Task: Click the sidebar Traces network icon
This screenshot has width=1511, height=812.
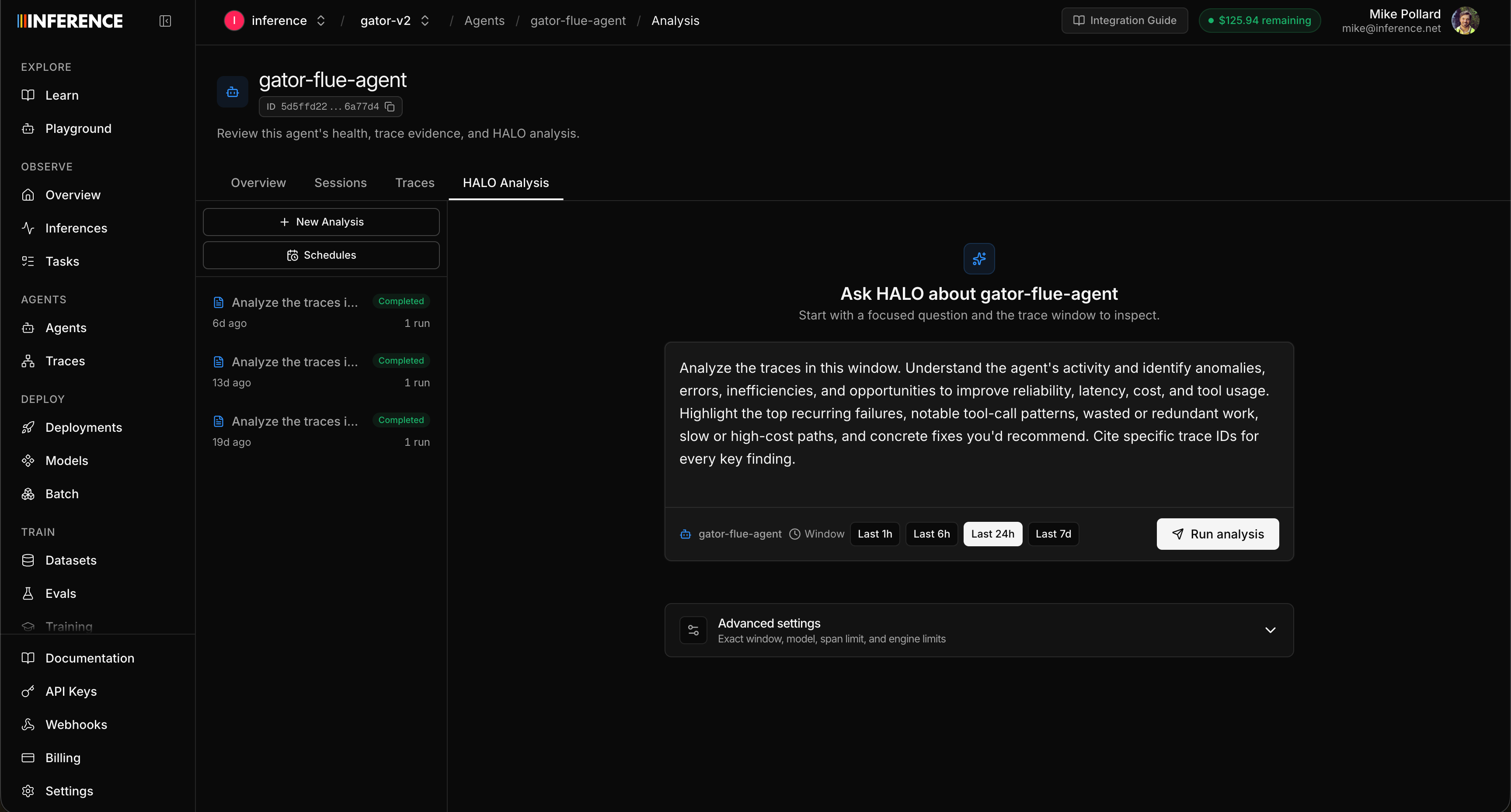Action: (x=28, y=361)
